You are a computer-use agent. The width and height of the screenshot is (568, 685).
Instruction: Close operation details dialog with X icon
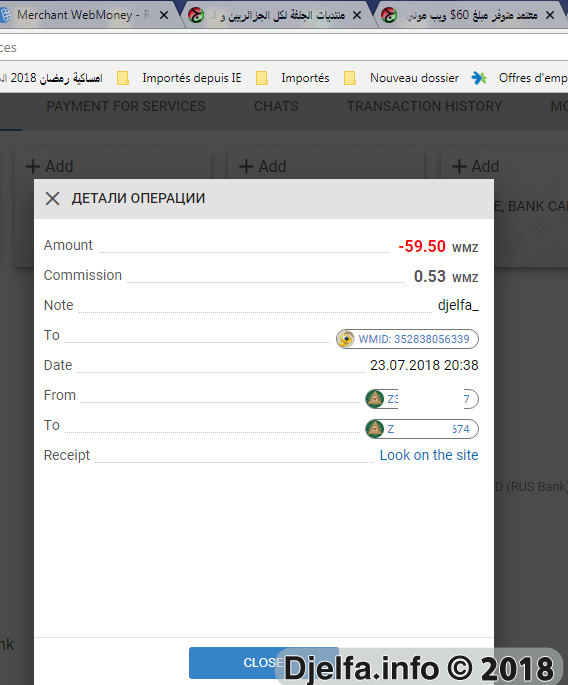[x=52, y=198]
